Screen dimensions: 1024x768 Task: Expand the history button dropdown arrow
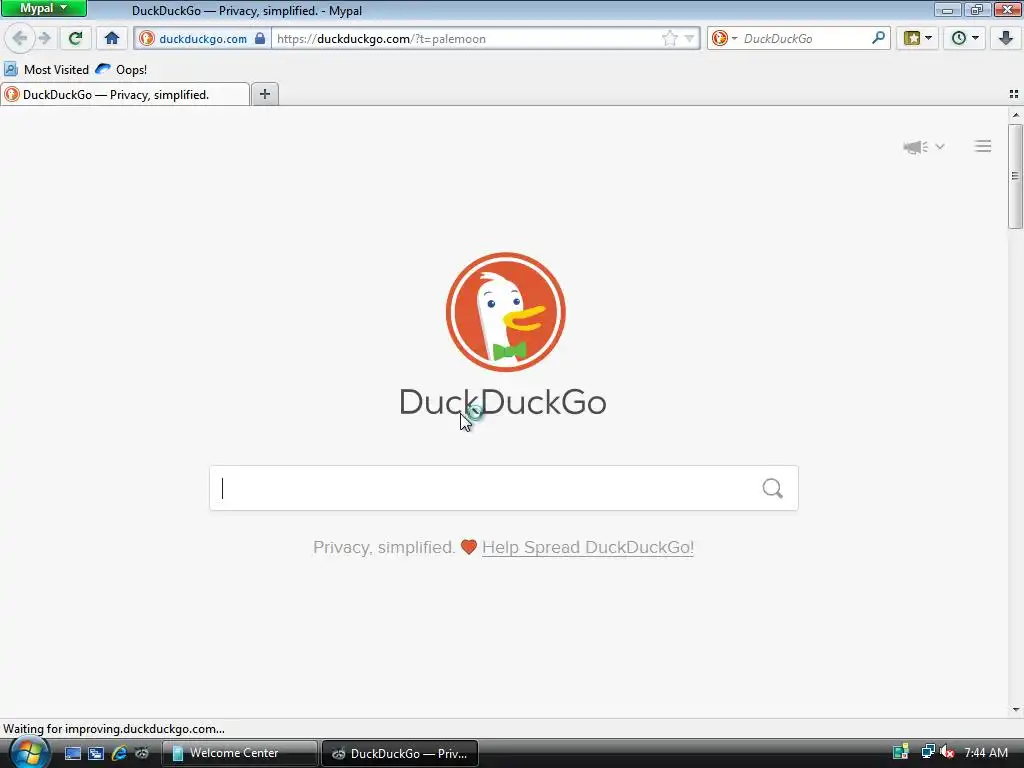pyautogui.click(x=976, y=38)
